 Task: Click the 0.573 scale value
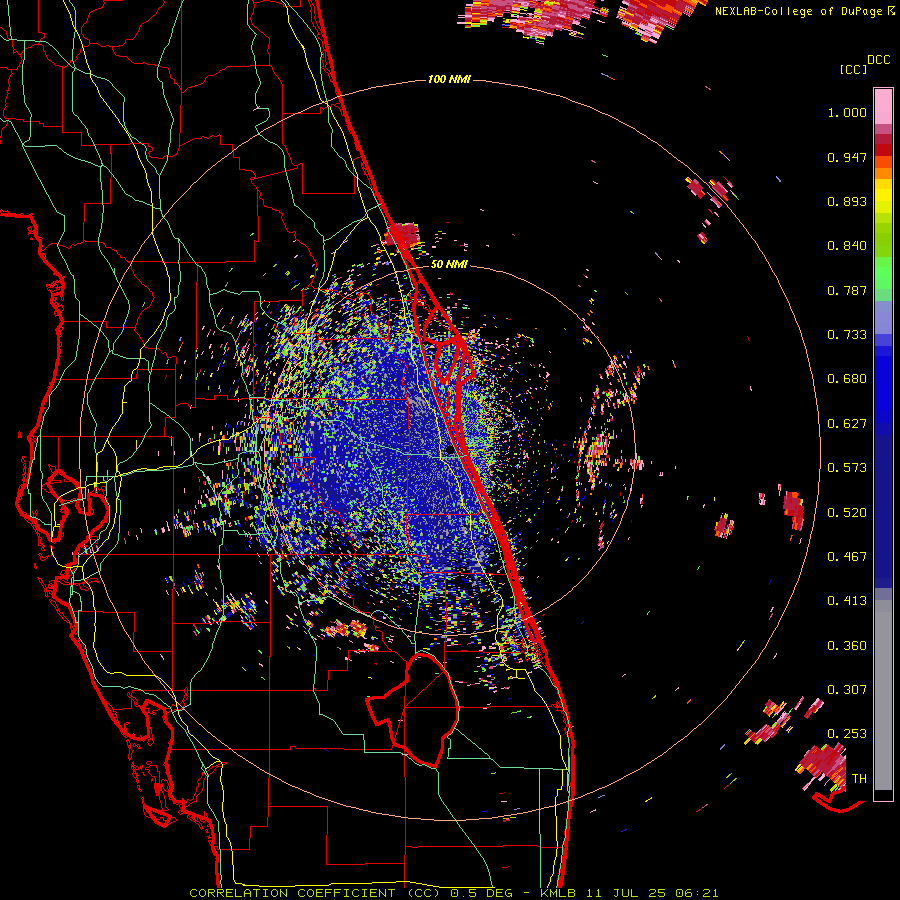(x=847, y=468)
